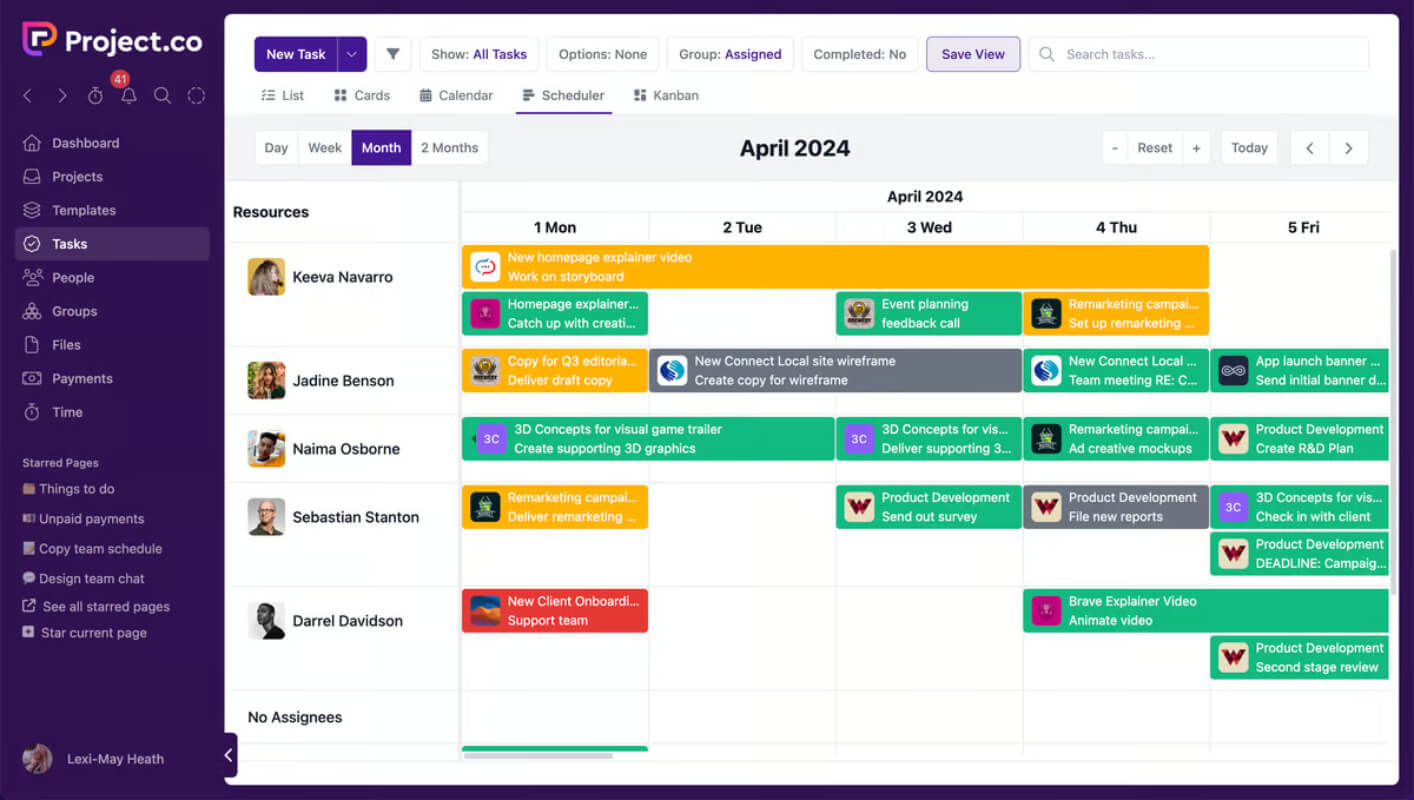Collapse the sidebar with chevron handle
Image resolution: width=1414 pixels, height=800 pixels.
[228, 755]
